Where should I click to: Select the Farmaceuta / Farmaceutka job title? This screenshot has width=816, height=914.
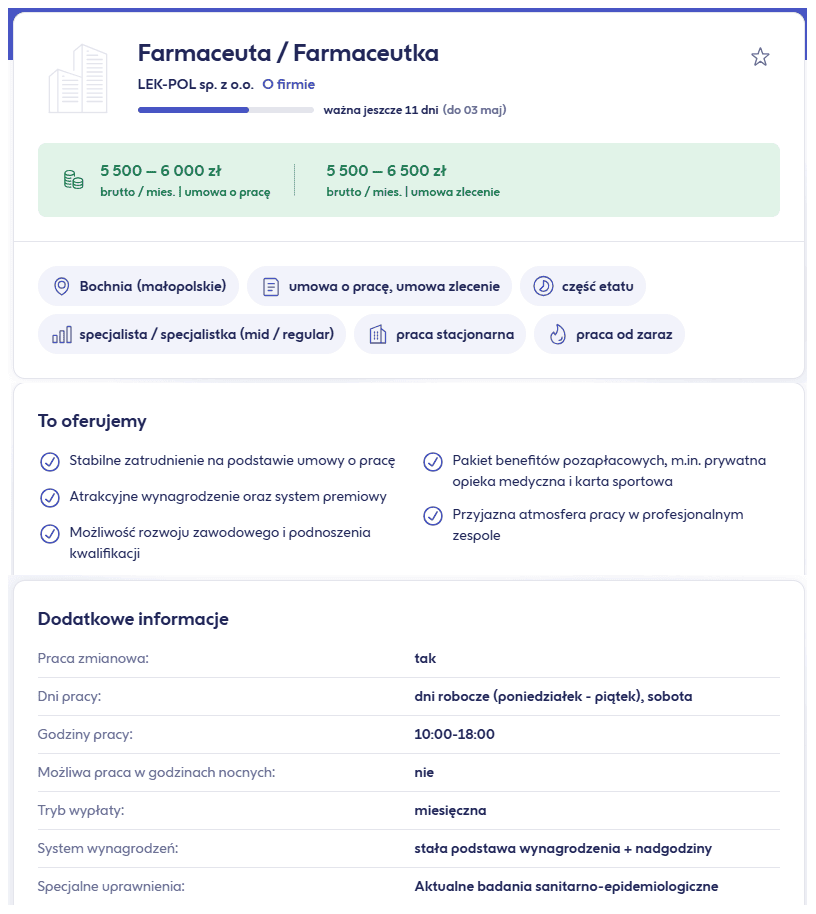(288, 53)
